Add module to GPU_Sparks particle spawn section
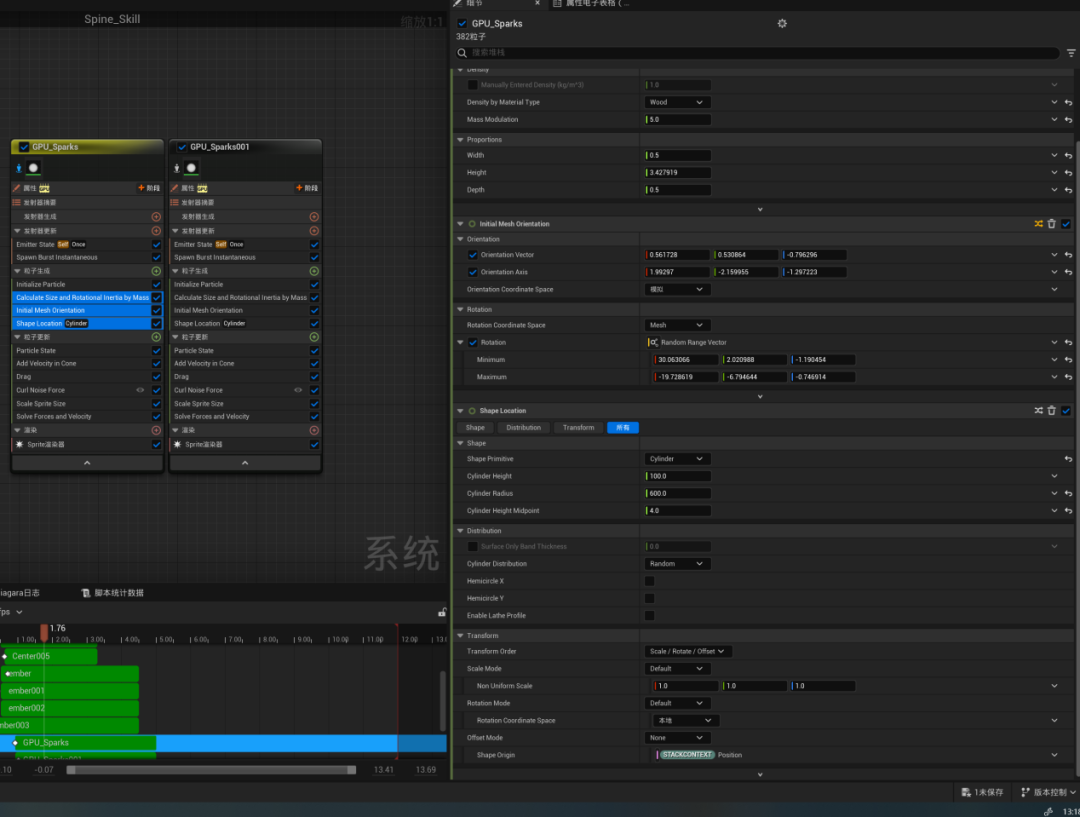The image size is (1080, 817). click(x=156, y=271)
